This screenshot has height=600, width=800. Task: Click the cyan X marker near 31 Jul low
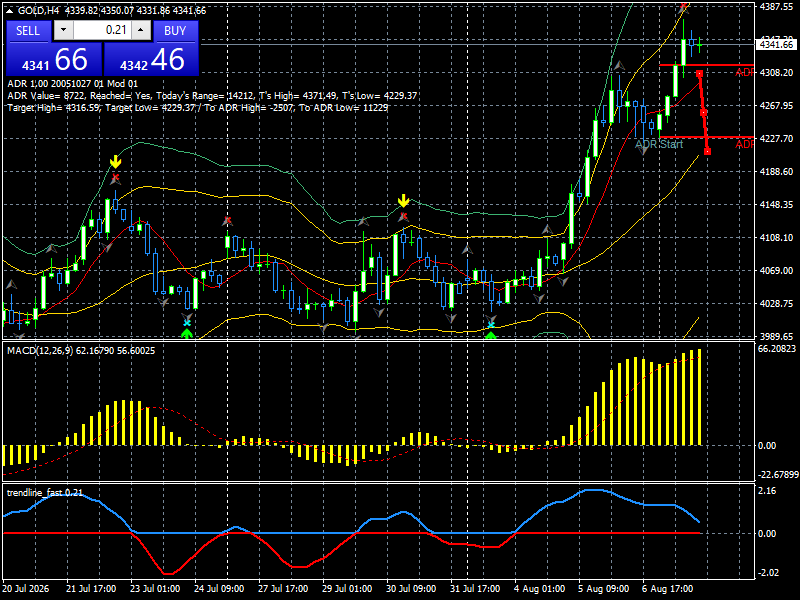tap(491, 324)
